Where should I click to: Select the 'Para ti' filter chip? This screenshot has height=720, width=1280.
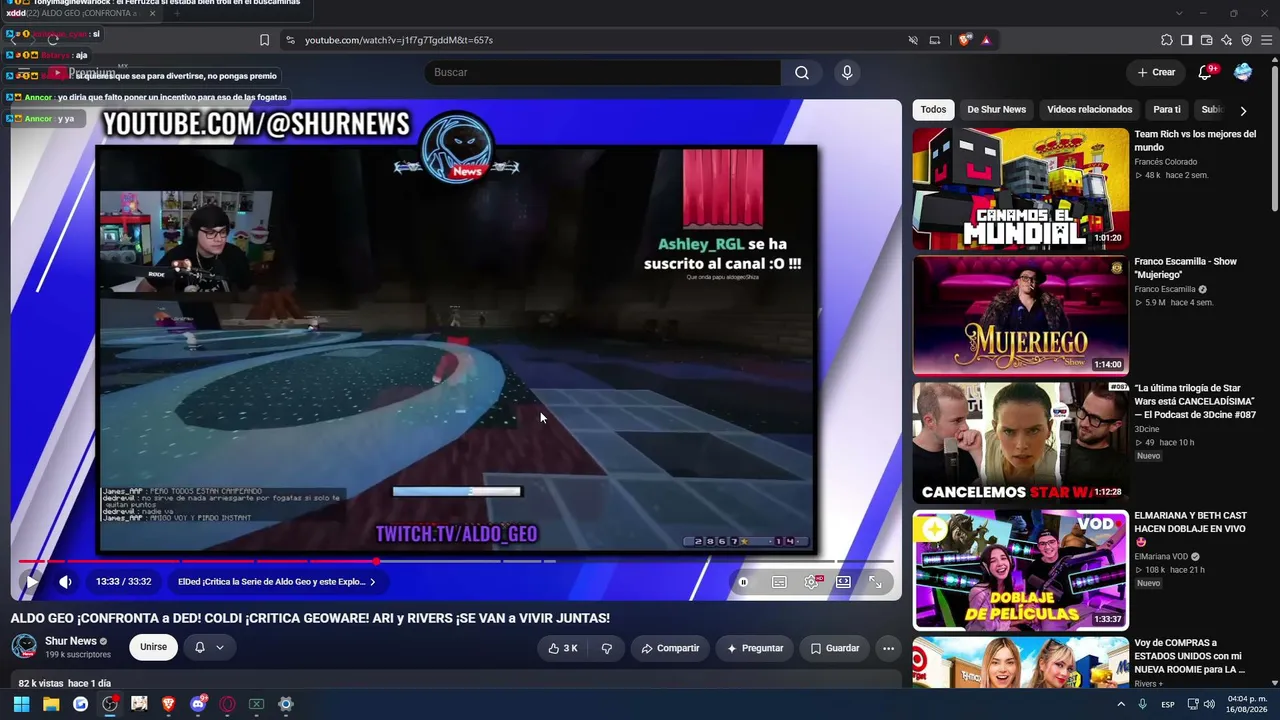pyautogui.click(x=1166, y=110)
